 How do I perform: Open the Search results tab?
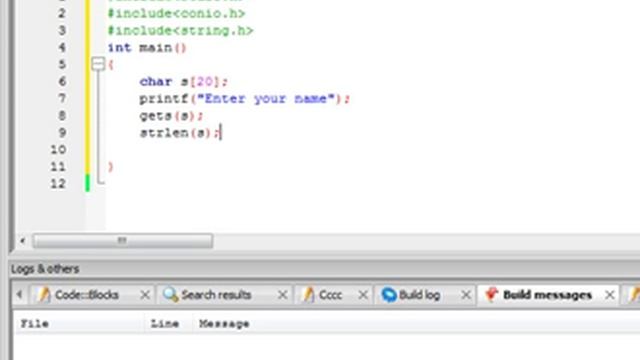coord(216,295)
